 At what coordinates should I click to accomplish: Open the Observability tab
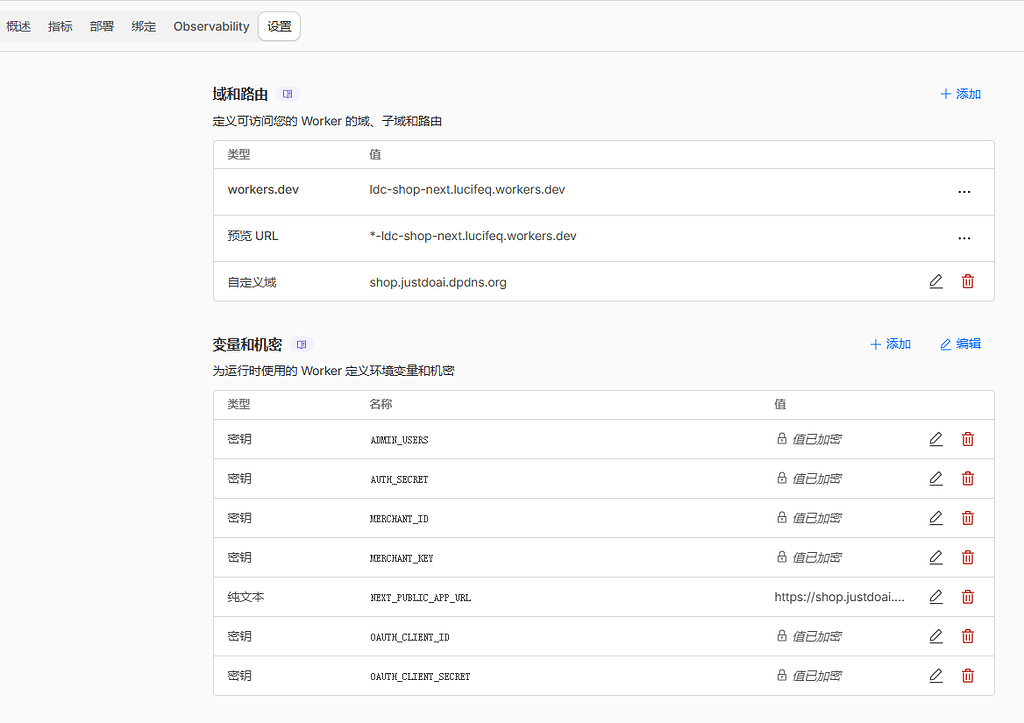coord(212,27)
